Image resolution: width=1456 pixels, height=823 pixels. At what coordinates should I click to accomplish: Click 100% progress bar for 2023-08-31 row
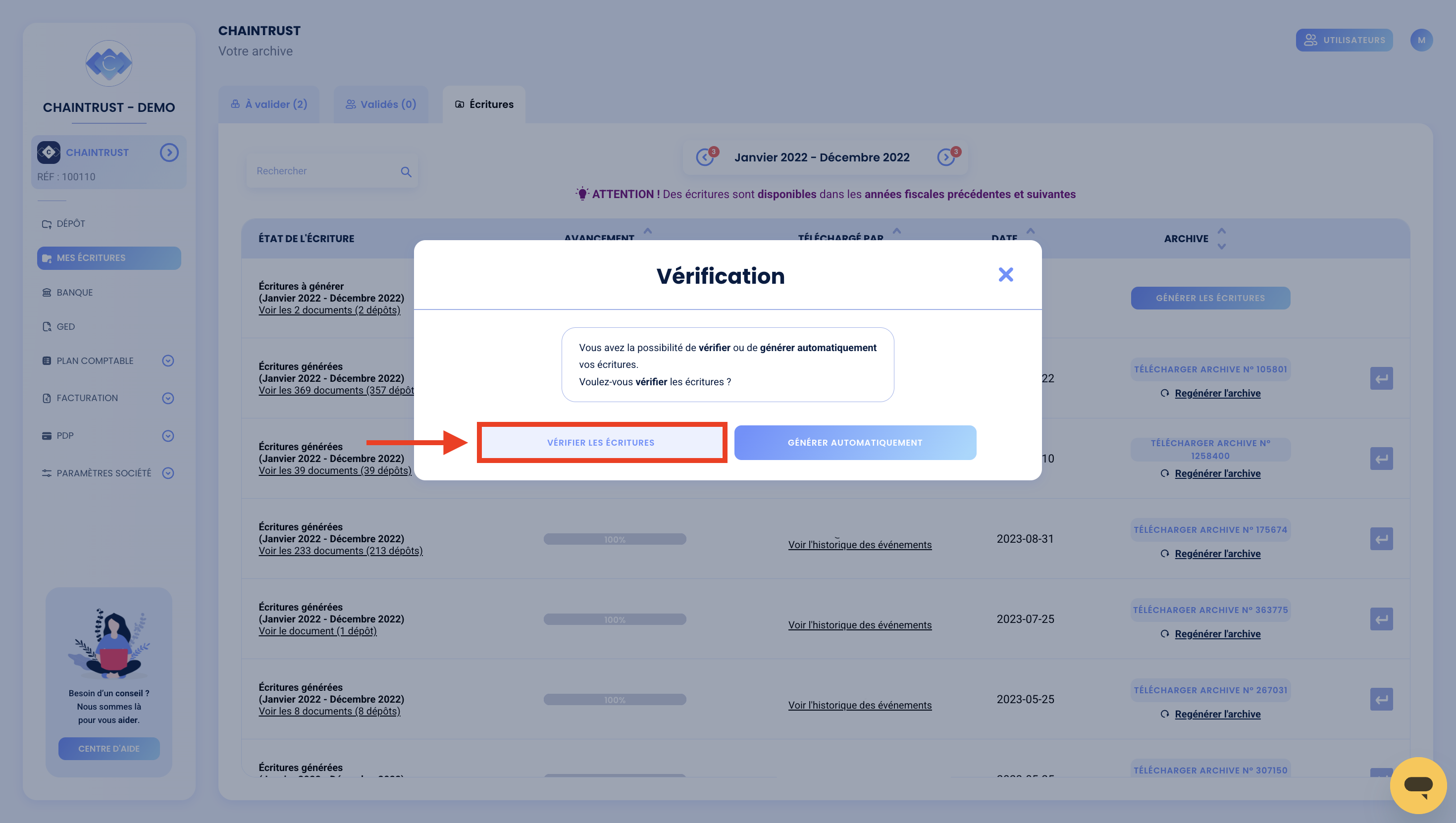point(615,539)
